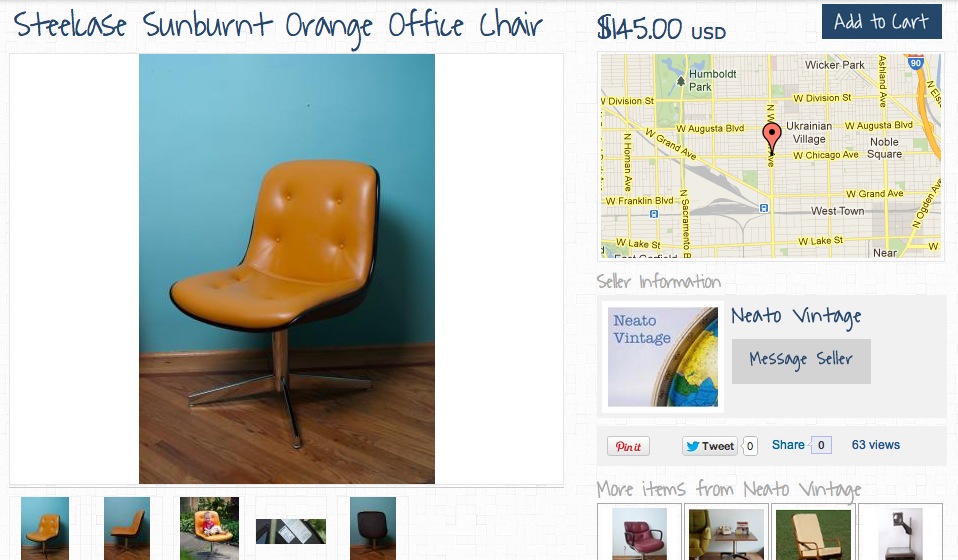The height and width of the screenshot is (560, 958).
Task: Open the burgundy office chair item
Action: (639, 533)
